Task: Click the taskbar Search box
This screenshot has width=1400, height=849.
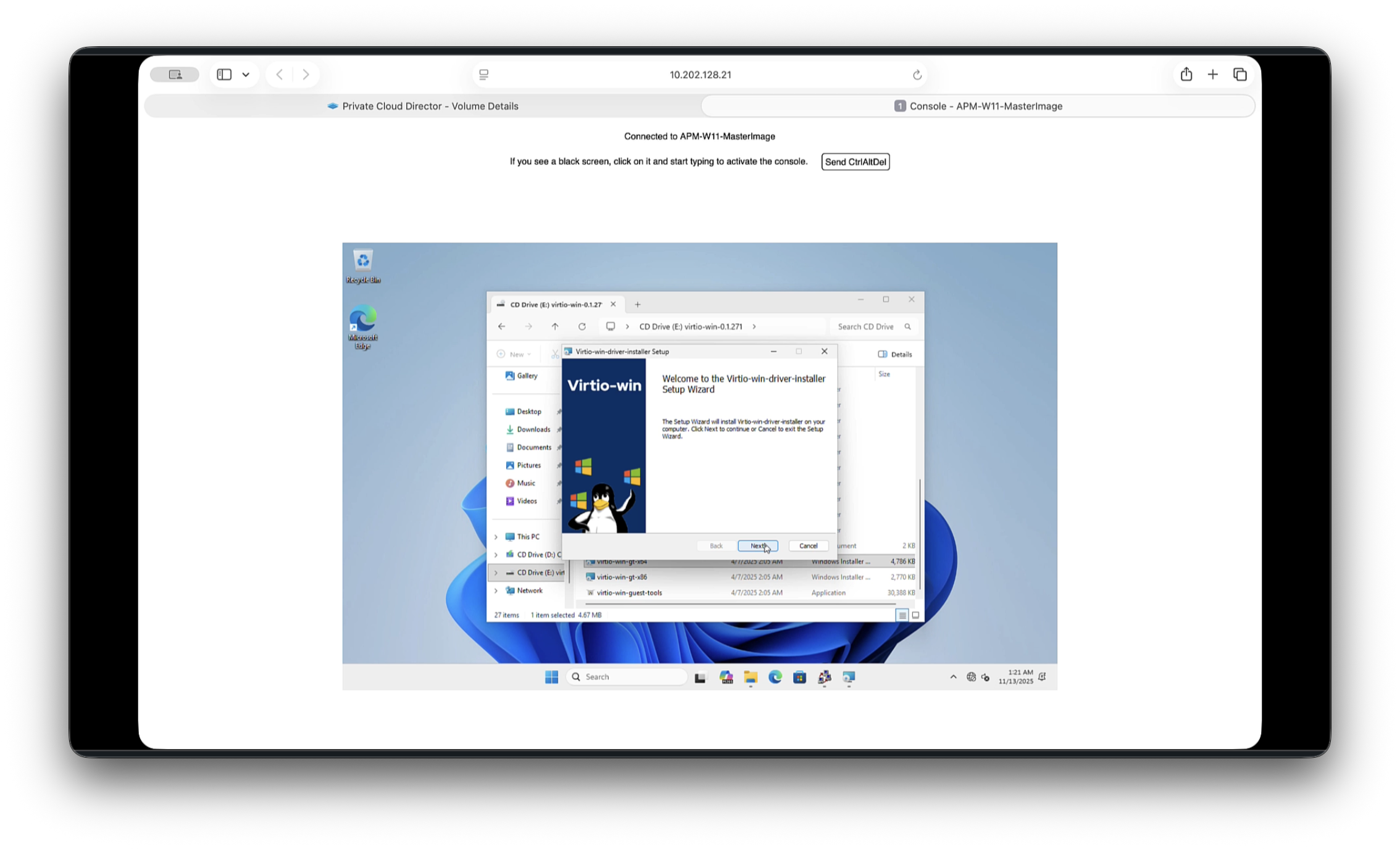Action: tap(627, 677)
